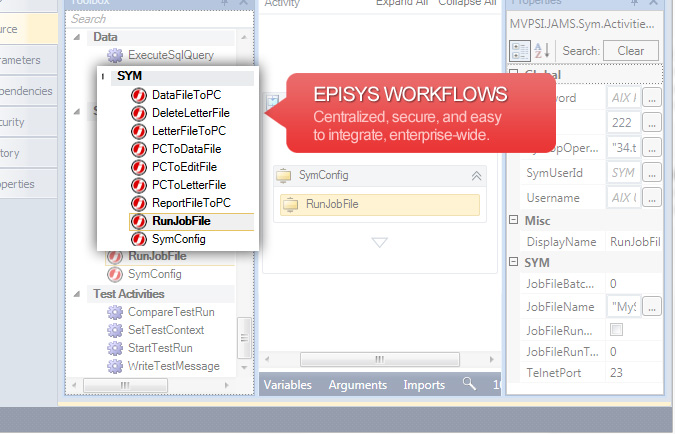The height and width of the screenshot is (434, 675).
Task: Click the SymUserId value field
Action: (624, 173)
